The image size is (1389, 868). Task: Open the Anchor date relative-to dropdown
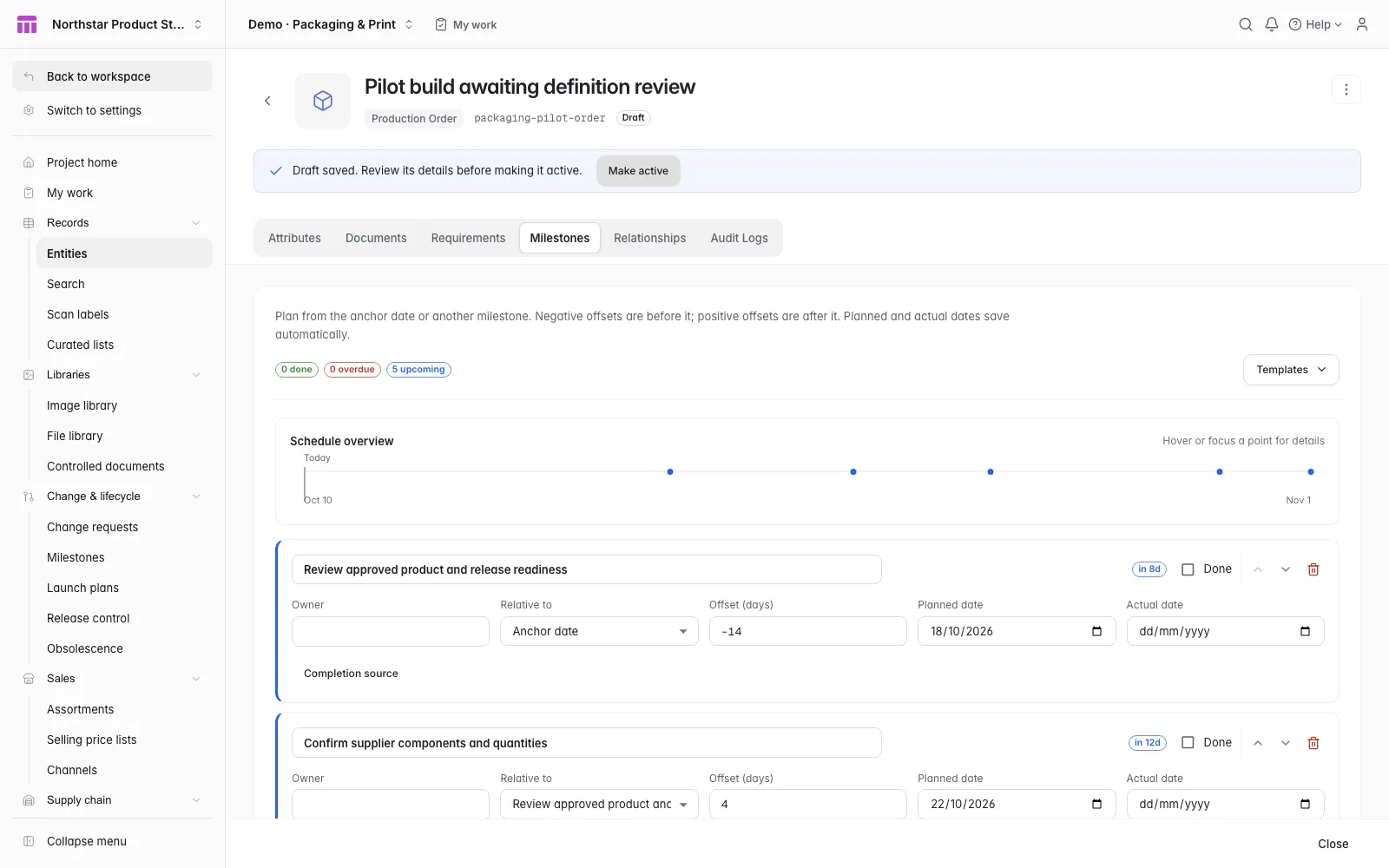599,631
